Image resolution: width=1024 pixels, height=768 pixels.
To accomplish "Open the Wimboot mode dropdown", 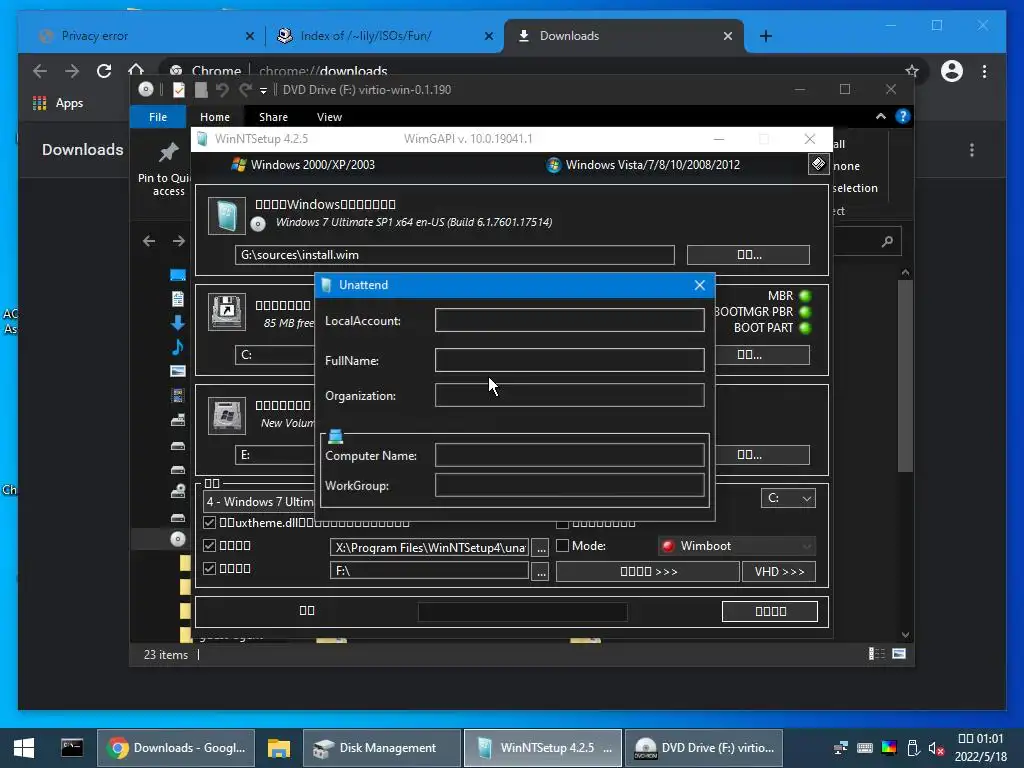I will (x=737, y=546).
